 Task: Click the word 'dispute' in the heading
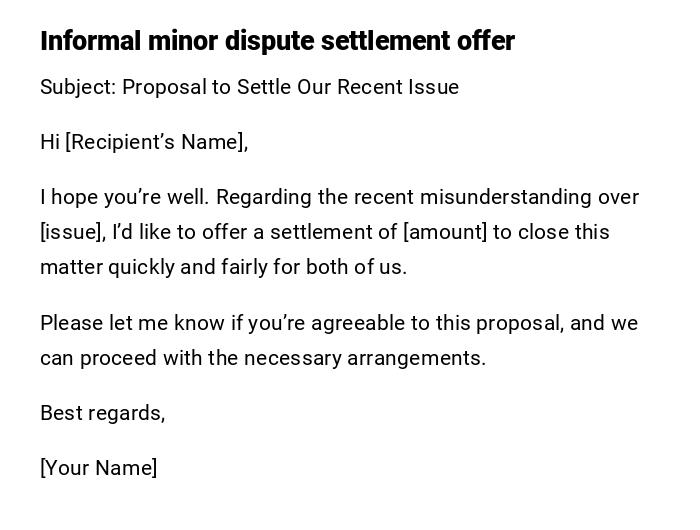(262, 41)
